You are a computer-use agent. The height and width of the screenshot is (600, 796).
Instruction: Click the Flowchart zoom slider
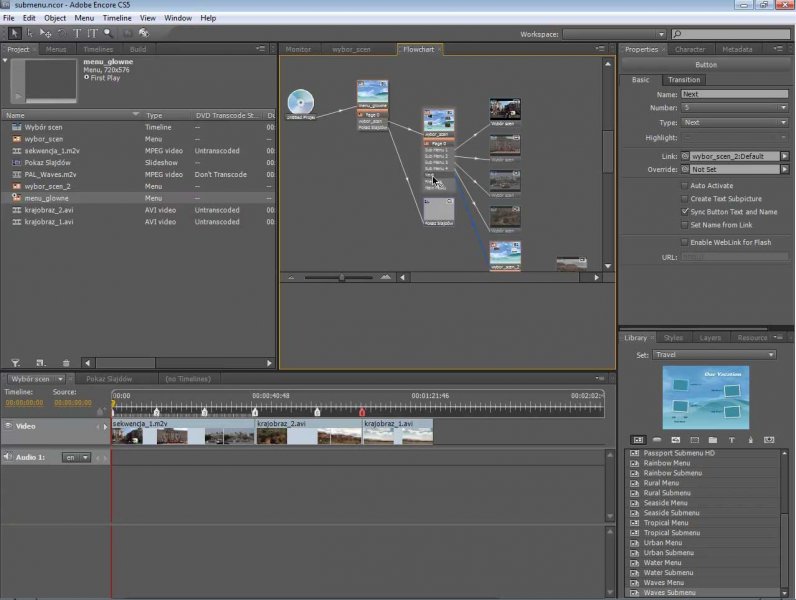[341, 277]
